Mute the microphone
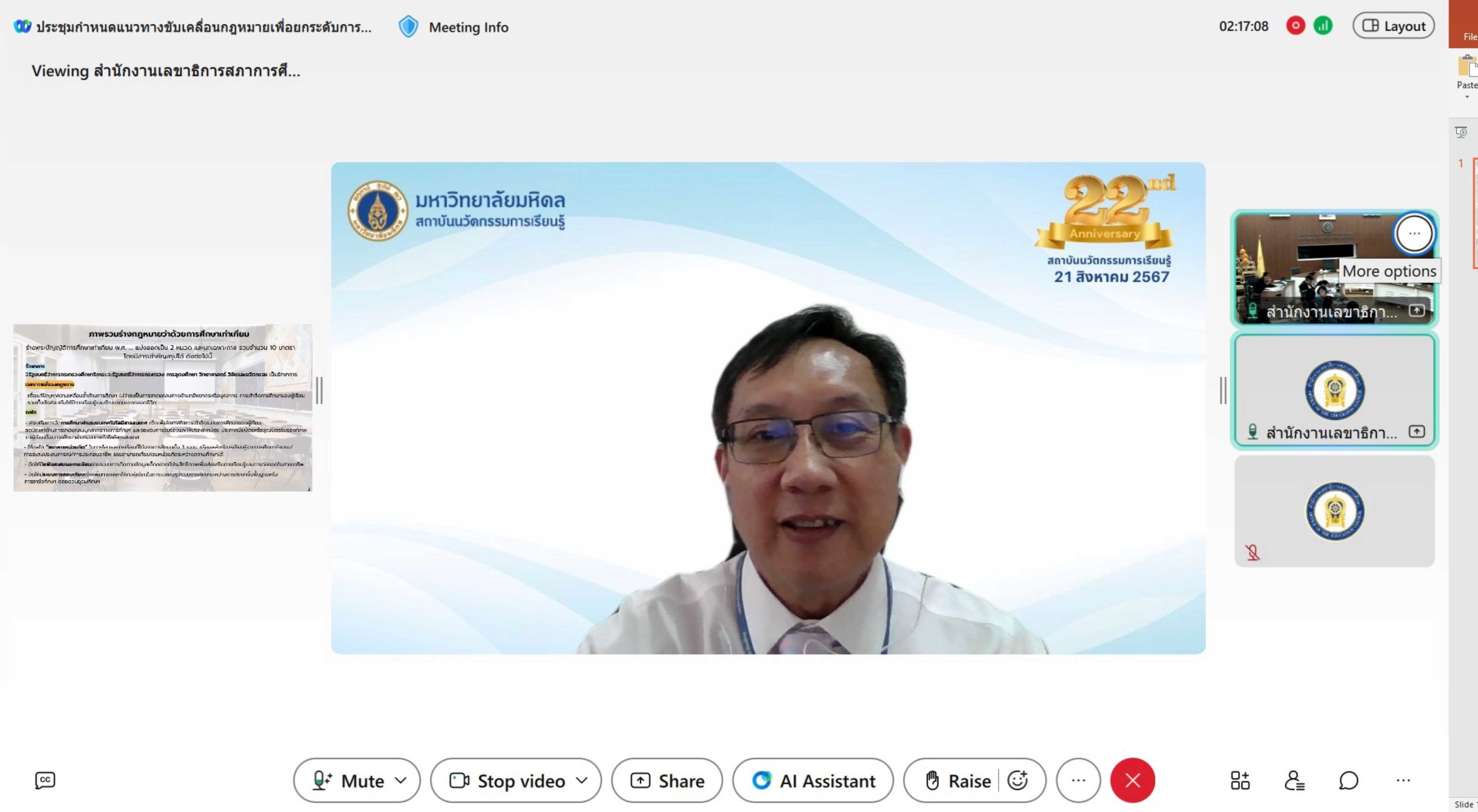 point(348,780)
